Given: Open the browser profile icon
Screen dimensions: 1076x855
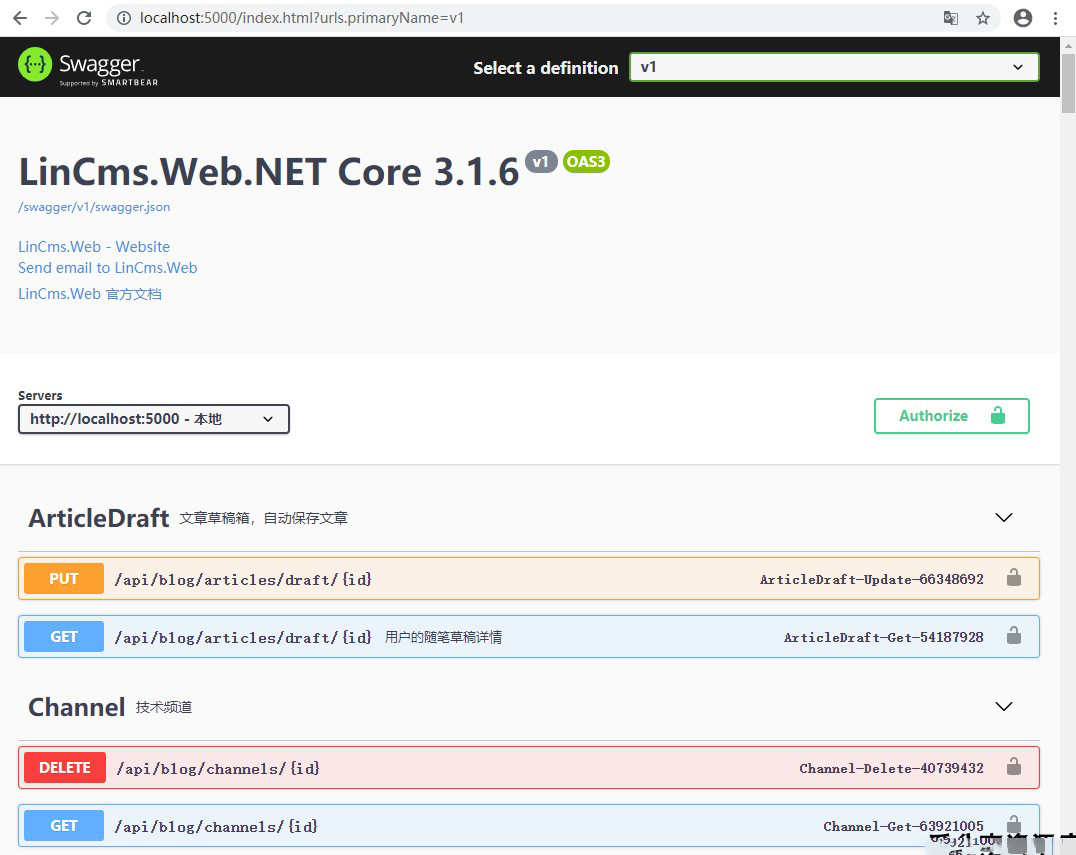Looking at the screenshot, I should coord(1022,18).
